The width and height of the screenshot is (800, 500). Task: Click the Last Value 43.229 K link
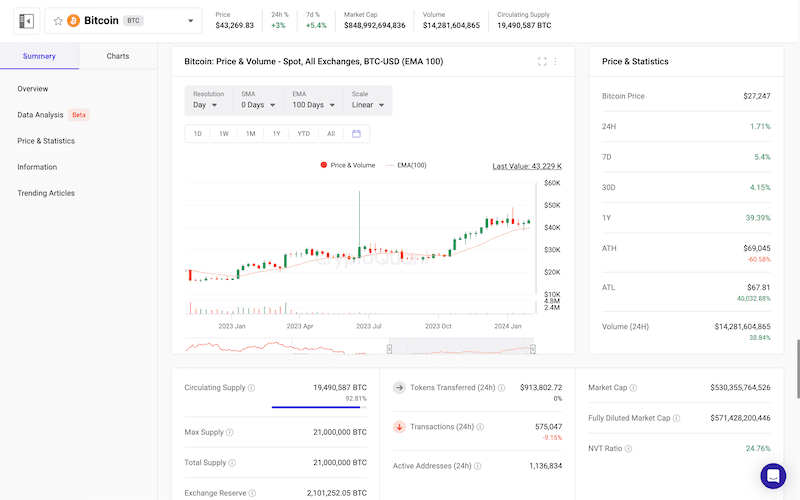527,166
